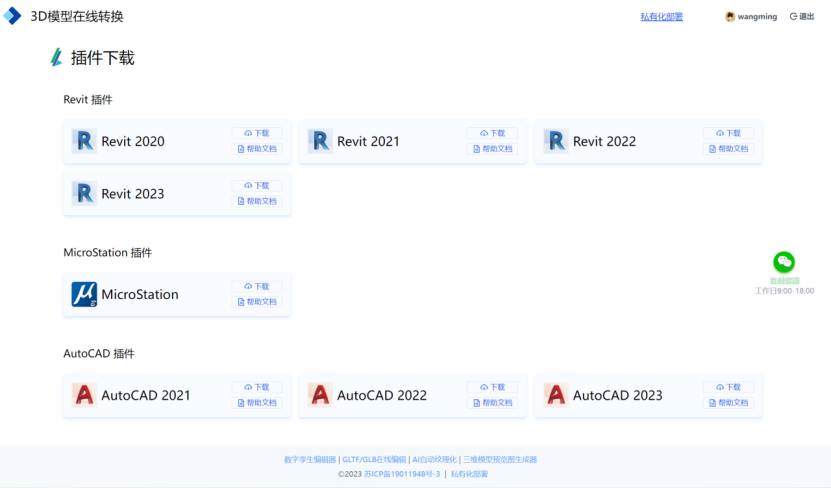The width and height of the screenshot is (831, 488).
Task: Open the GLTF/GLB在线编辑 footer link
Action: pyautogui.click(x=374, y=459)
